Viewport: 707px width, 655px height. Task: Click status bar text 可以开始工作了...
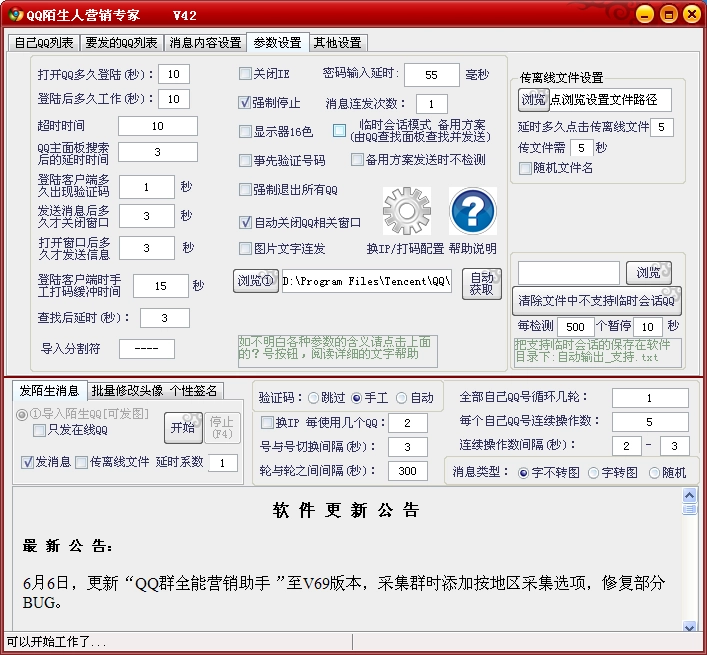[x=56, y=641]
